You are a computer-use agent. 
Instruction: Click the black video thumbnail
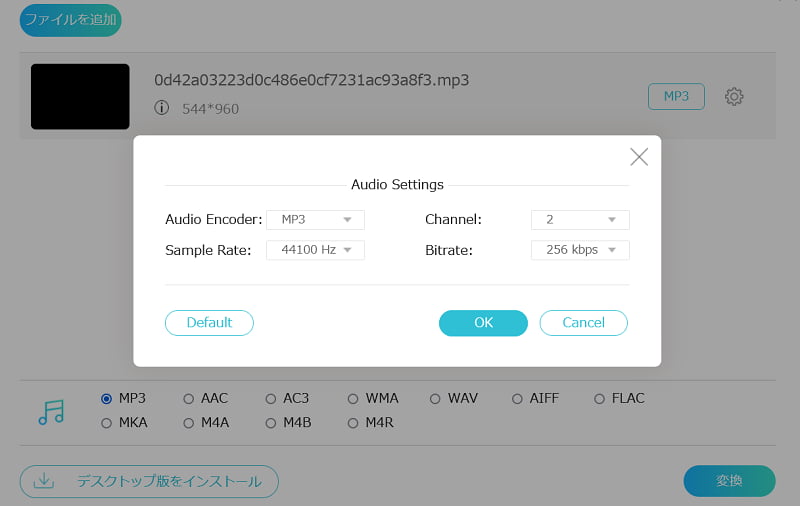coord(80,96)
